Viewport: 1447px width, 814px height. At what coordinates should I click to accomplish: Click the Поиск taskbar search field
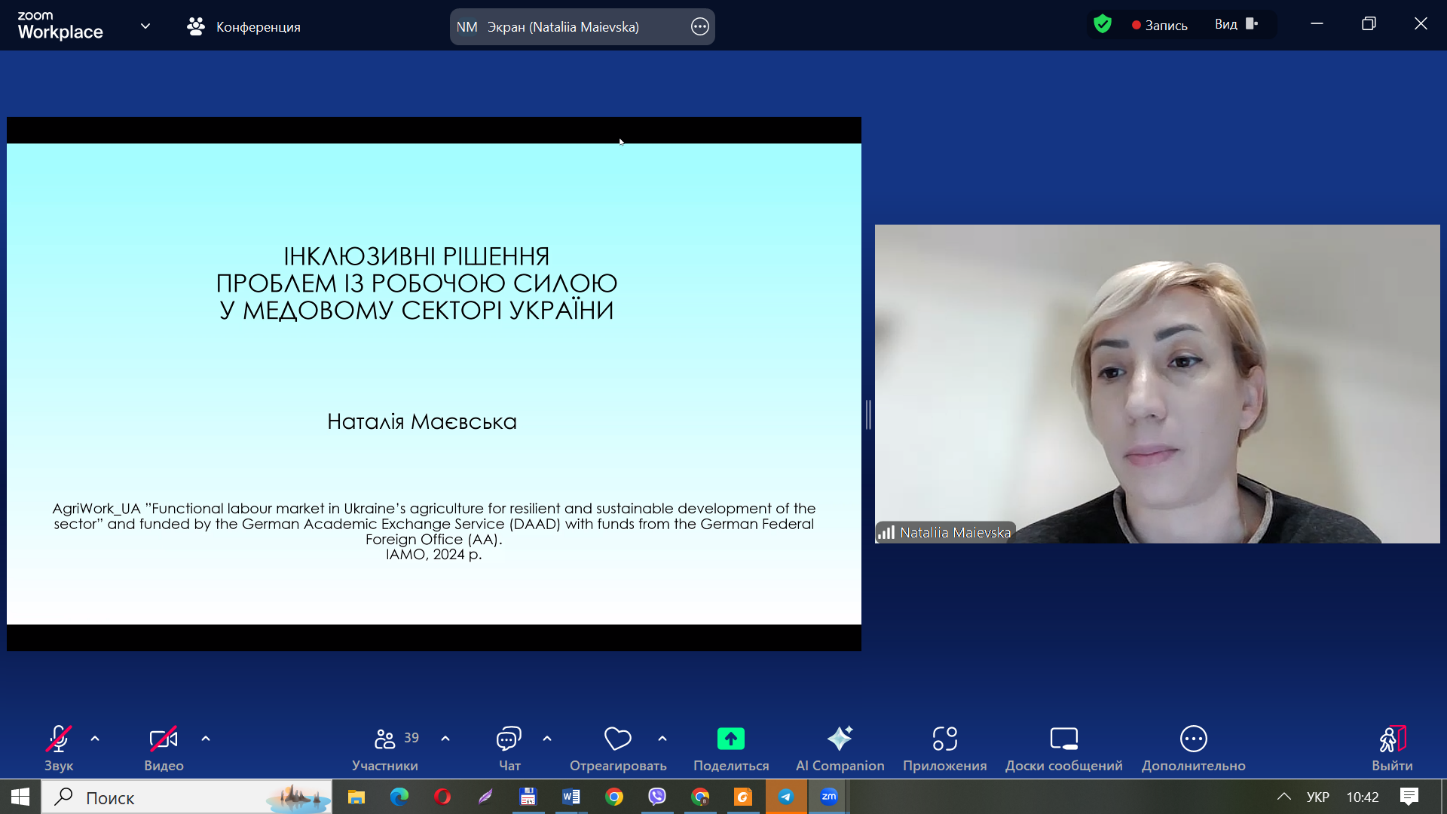point(187,797)
